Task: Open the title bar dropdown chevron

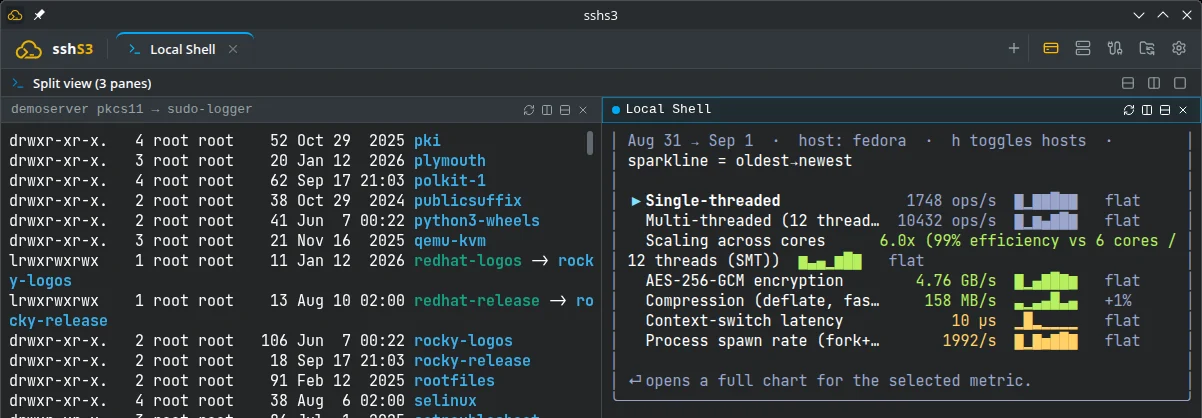Action: (1139, 15)
